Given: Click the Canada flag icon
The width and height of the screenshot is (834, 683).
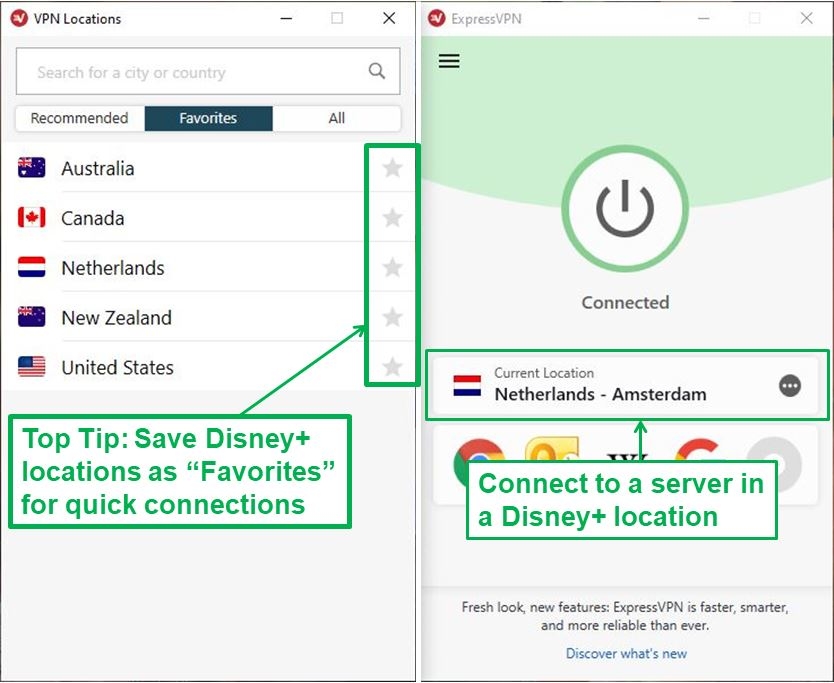Looking at the screenshot, I should pyautogui.click(x=31, y=217).
